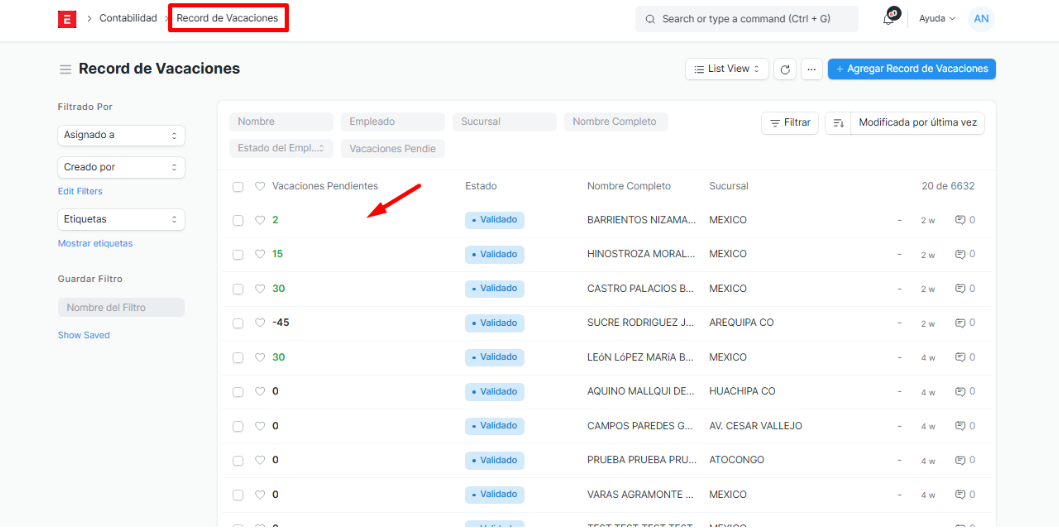Check the select-all header checkbox

238,187
